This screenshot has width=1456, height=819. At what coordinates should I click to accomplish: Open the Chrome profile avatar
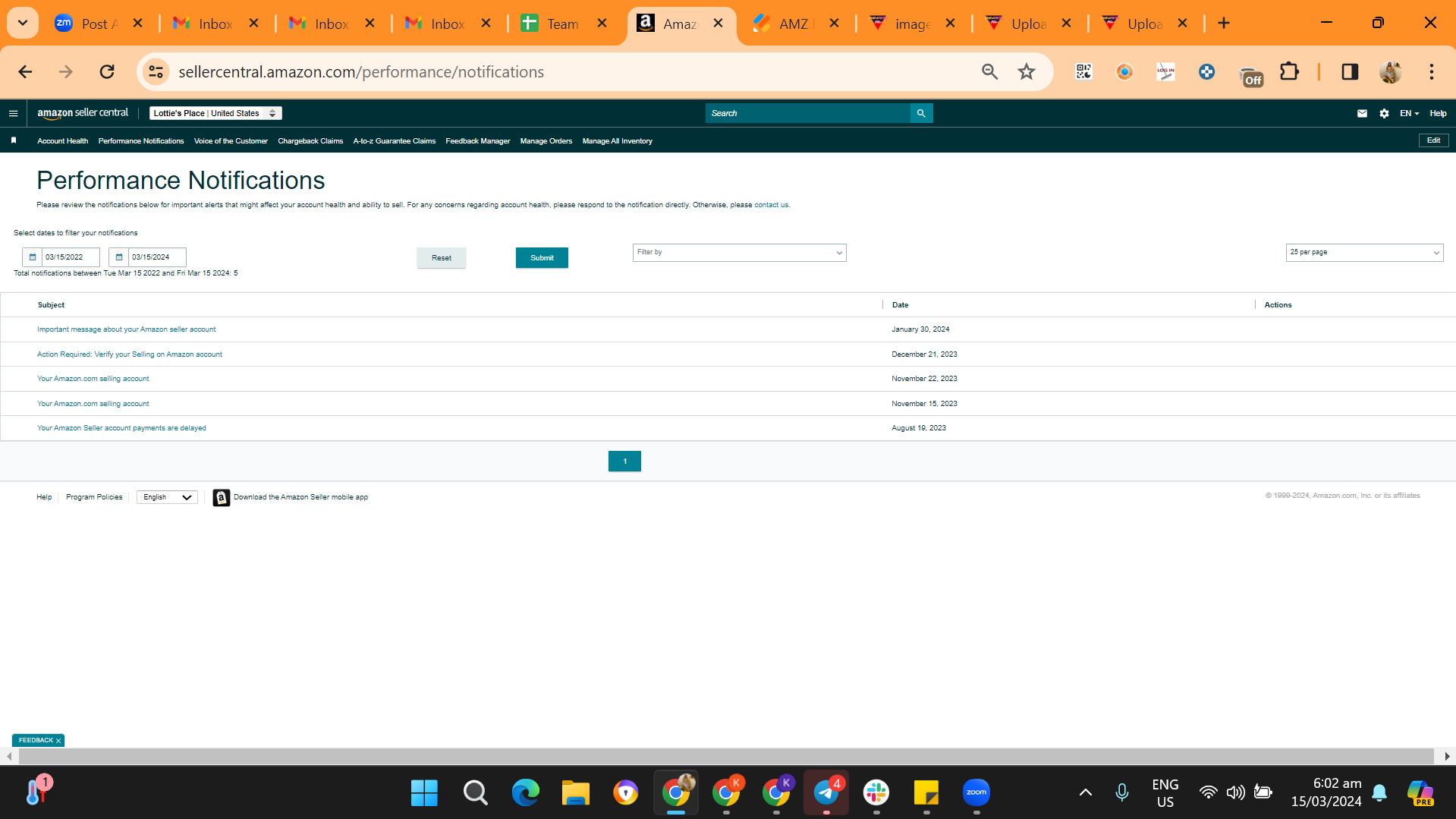[1391, 72]
